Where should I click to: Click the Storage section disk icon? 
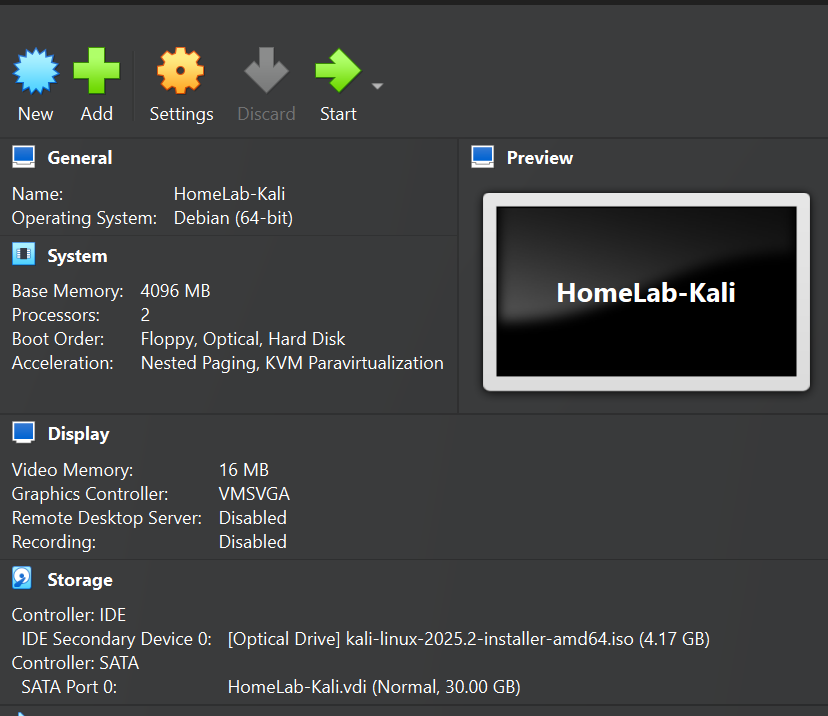tap(22, 579)
